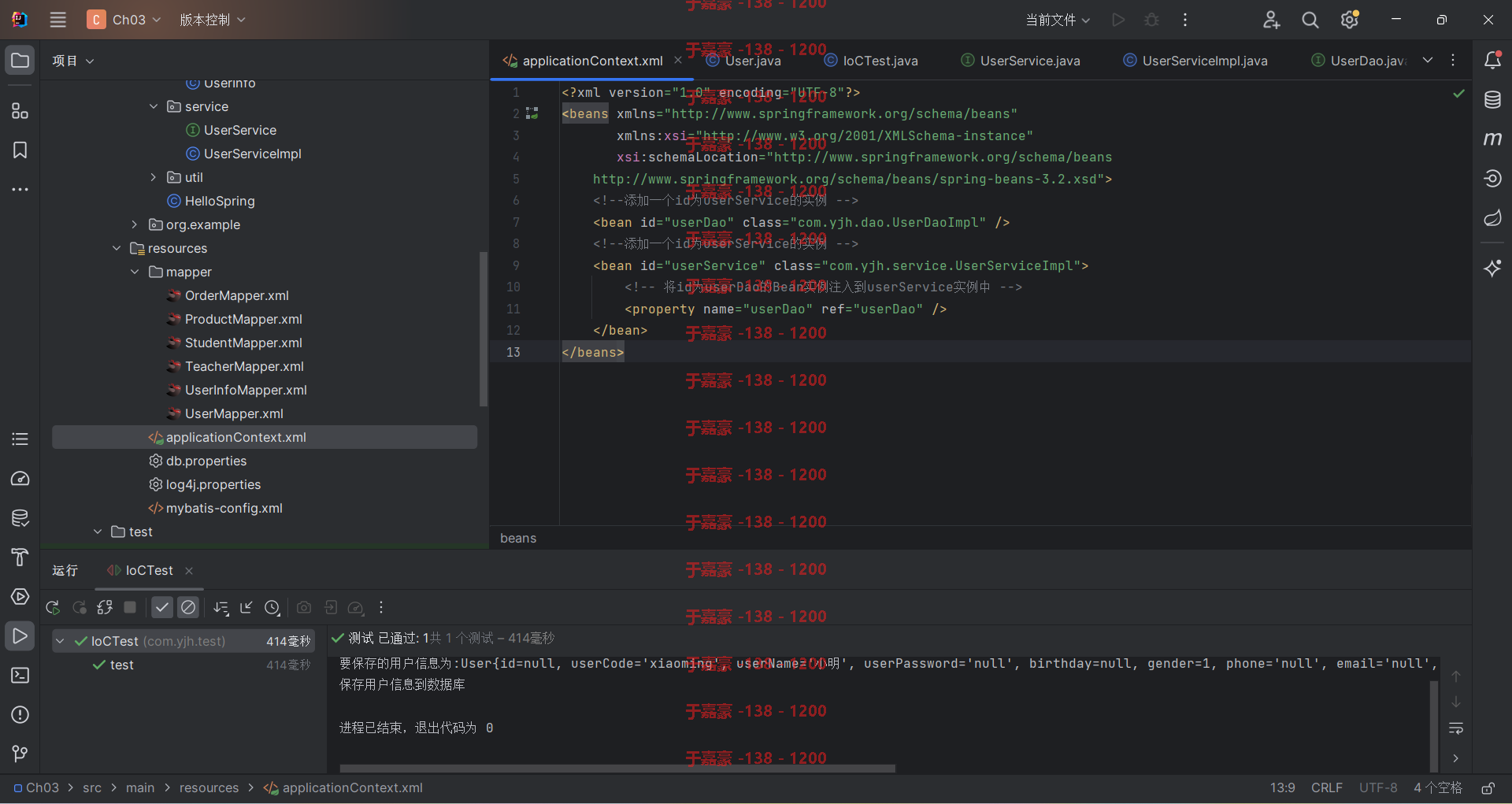Collapse the test folder
Viewport: 1512px width, 804px height.
coord(98,532)
